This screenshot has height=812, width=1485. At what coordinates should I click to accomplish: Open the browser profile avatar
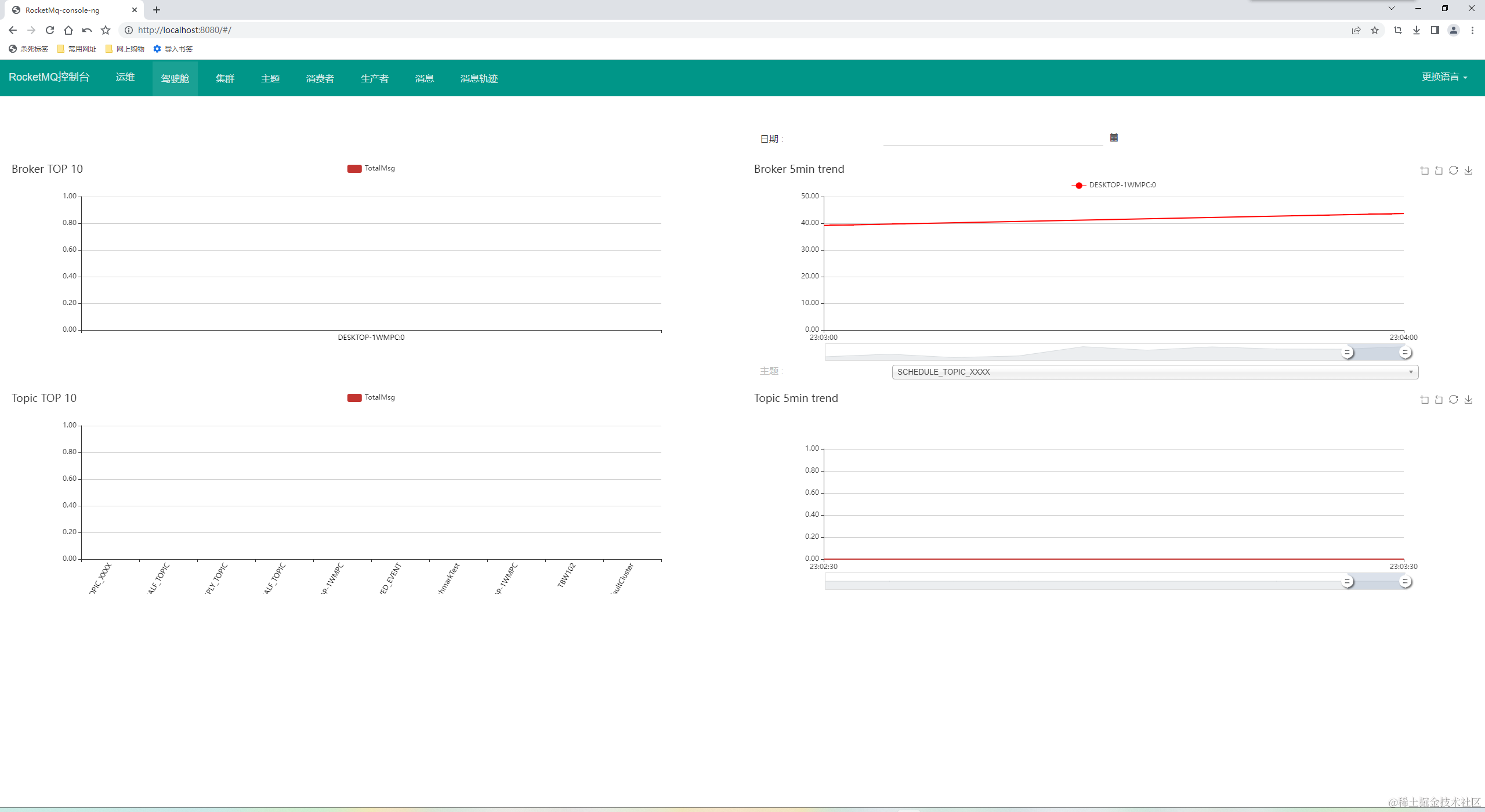coord(1454,30)
